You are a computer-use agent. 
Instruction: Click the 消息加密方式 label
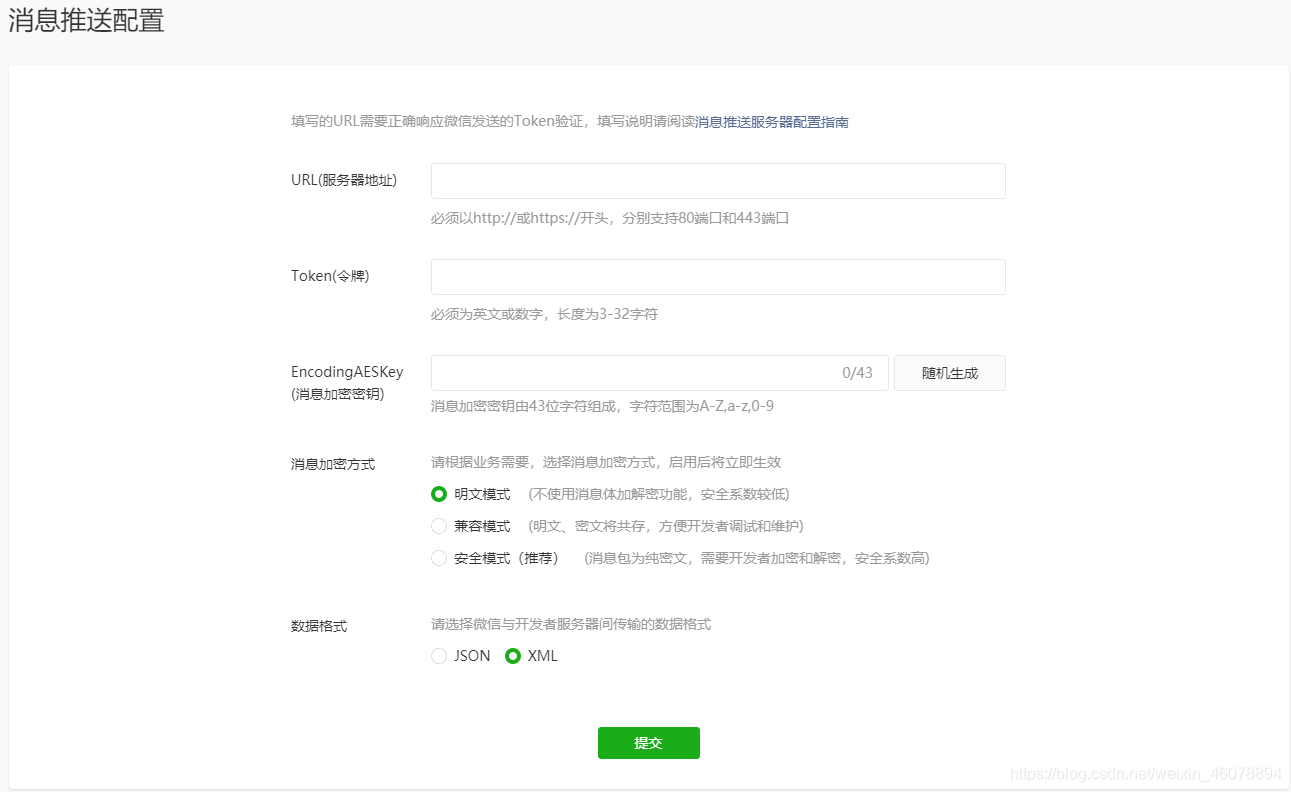333,464
